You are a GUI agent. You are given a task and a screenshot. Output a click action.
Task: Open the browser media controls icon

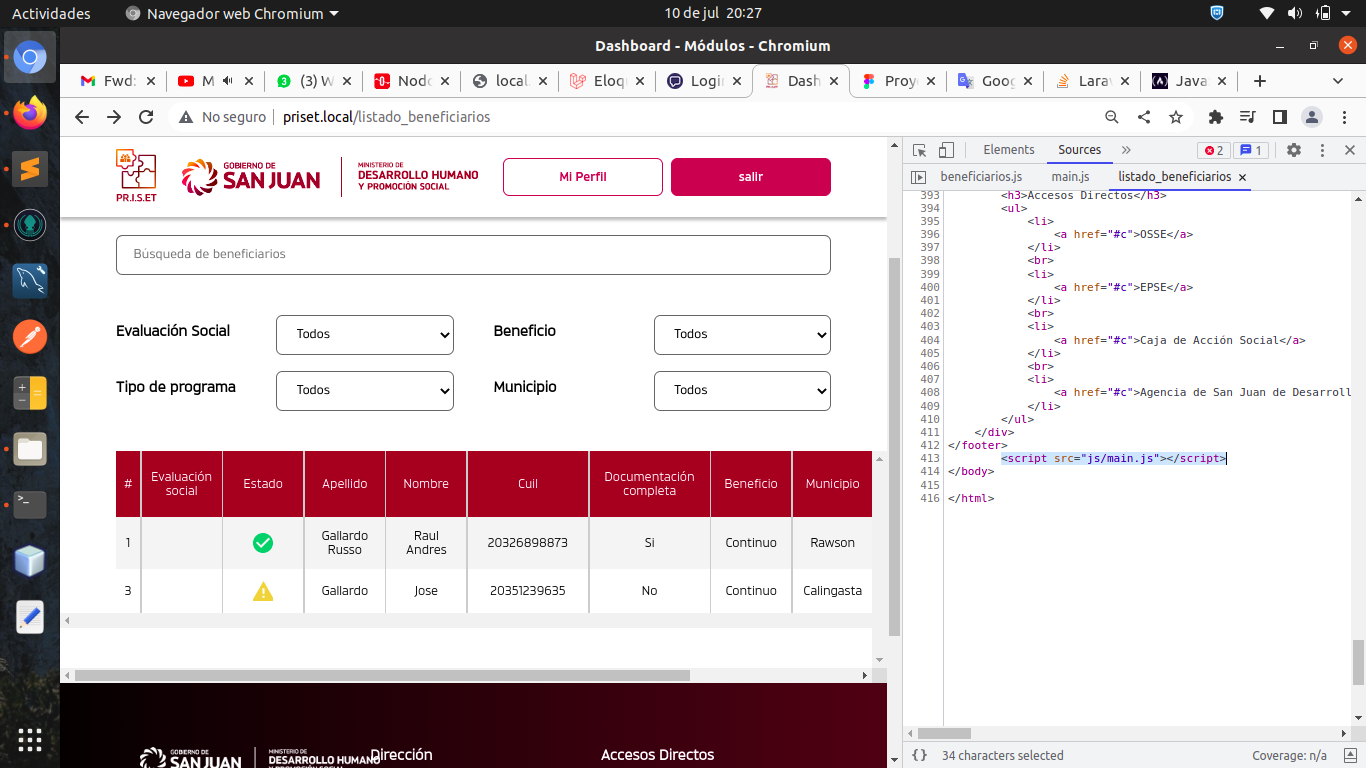point(1247,117)
